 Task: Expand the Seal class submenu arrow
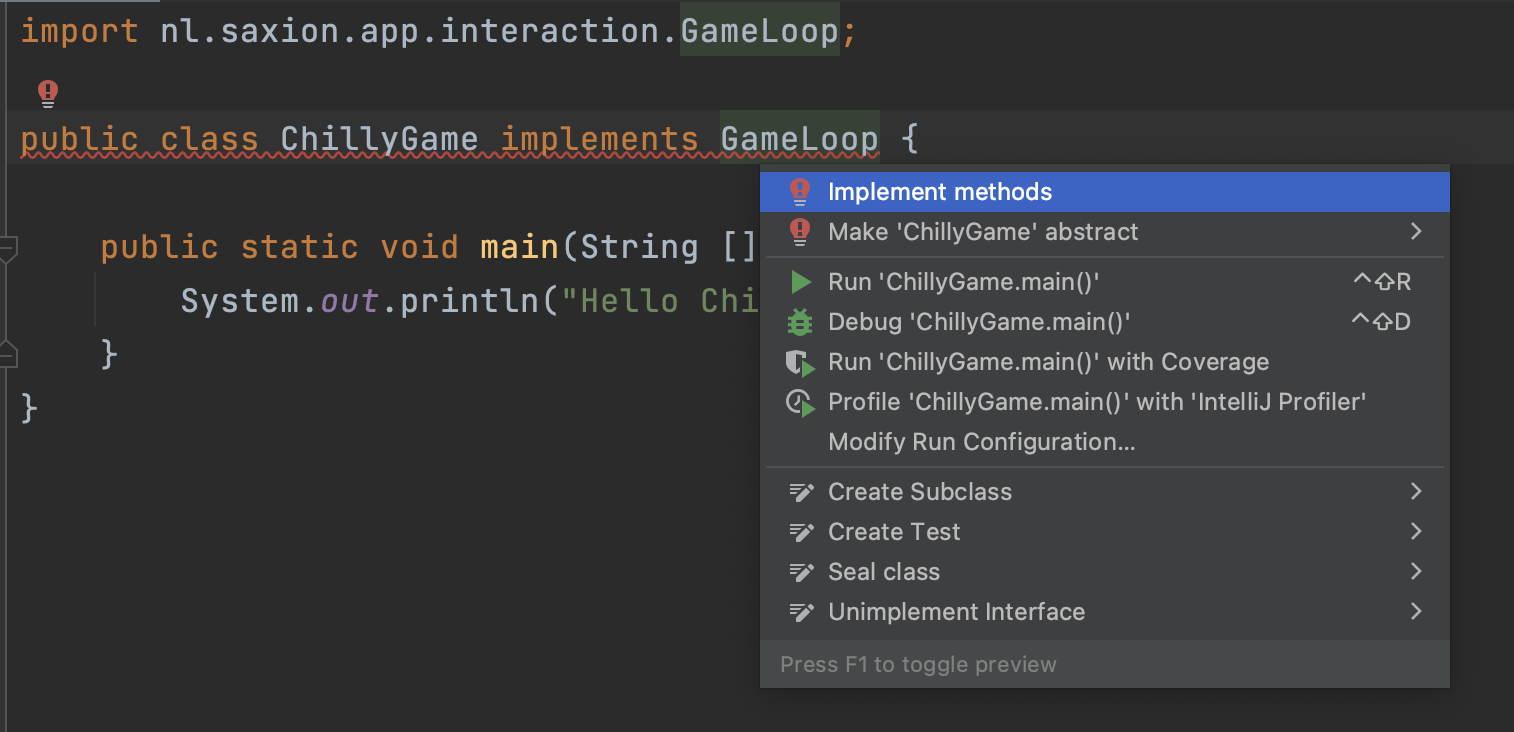pos(1416,572)
